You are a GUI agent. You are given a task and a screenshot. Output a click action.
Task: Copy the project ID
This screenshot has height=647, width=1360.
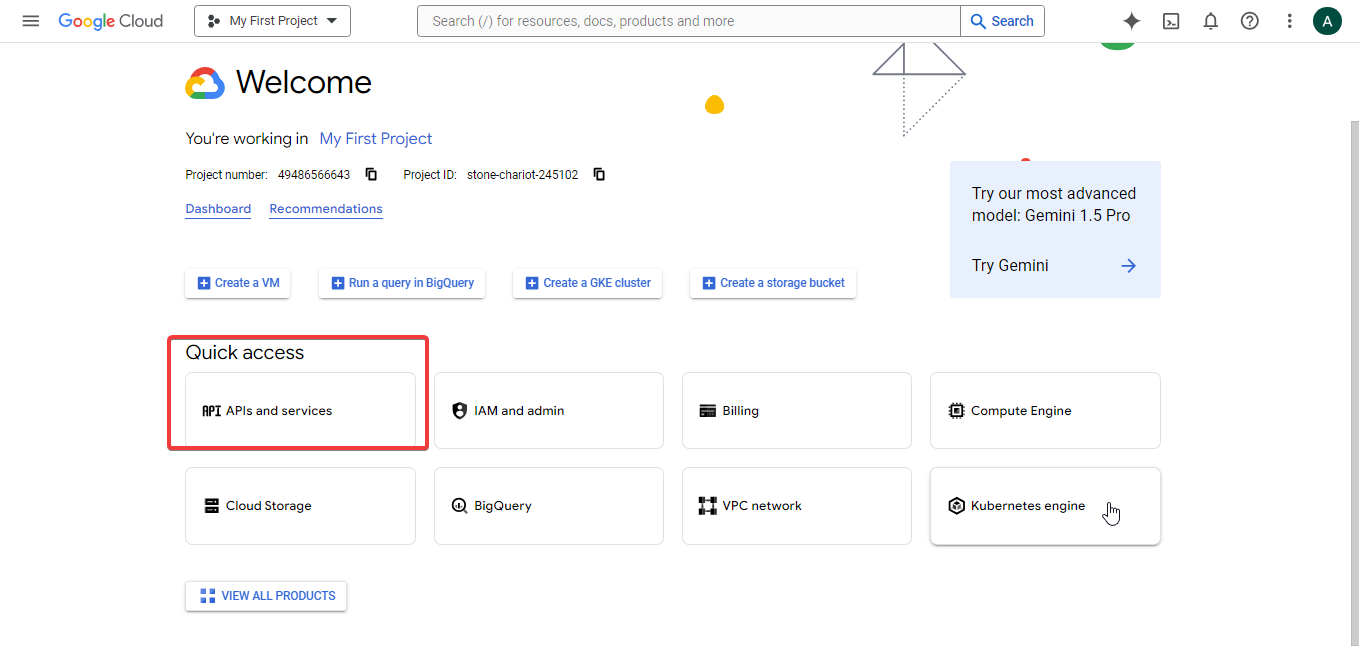pos(599,174)
